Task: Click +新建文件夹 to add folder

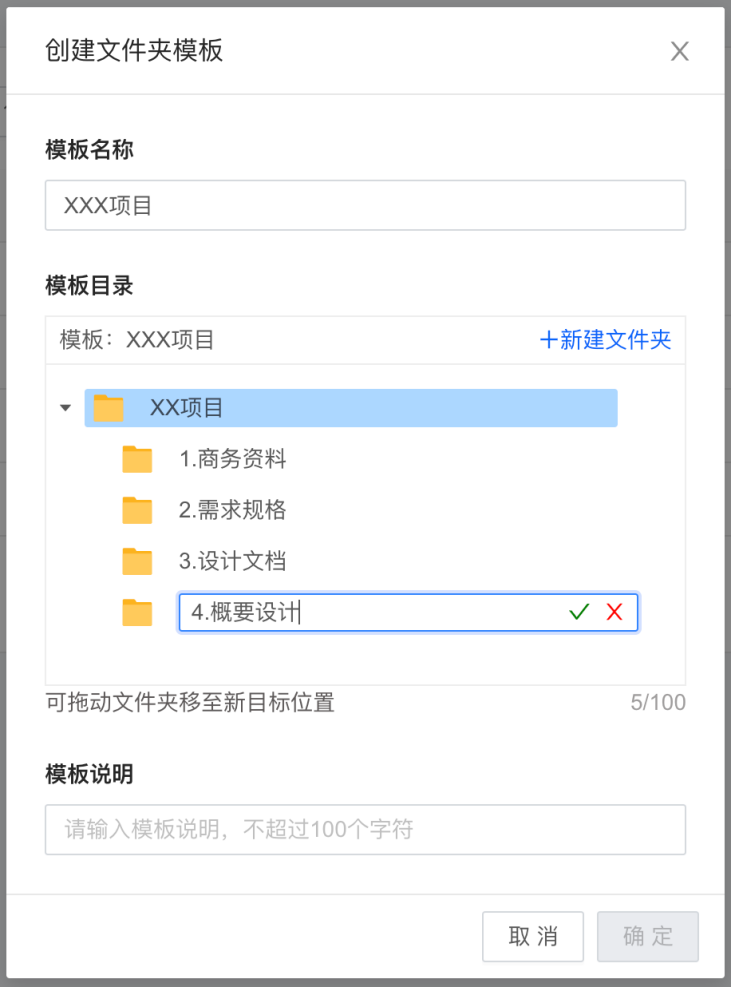Action: [x=605, y=340]
